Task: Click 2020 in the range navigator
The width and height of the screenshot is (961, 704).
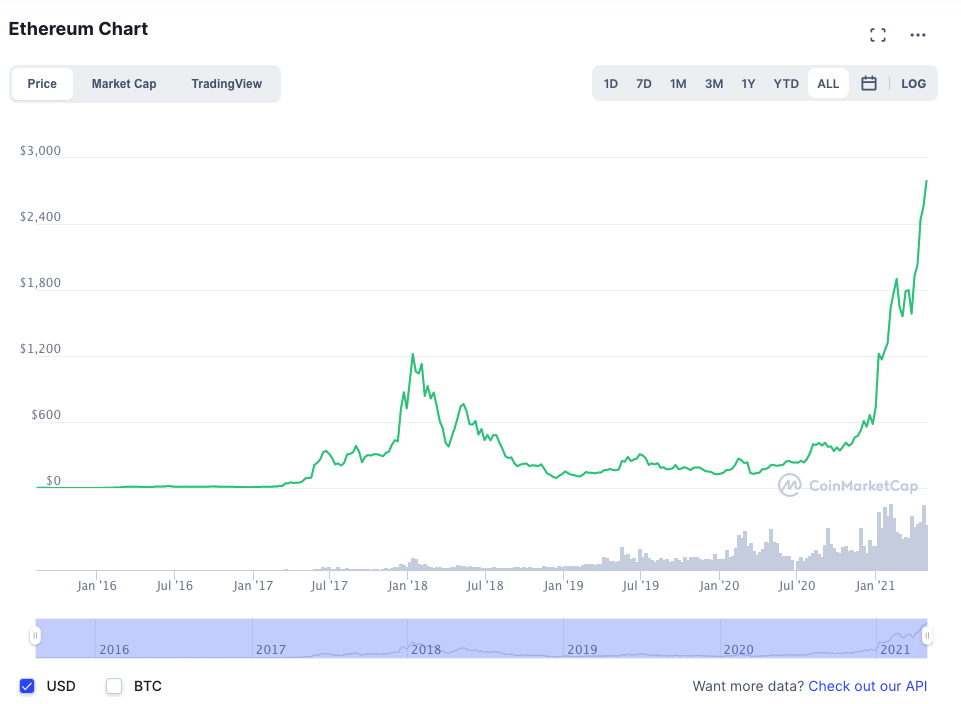Action: [x=739, y=649]
